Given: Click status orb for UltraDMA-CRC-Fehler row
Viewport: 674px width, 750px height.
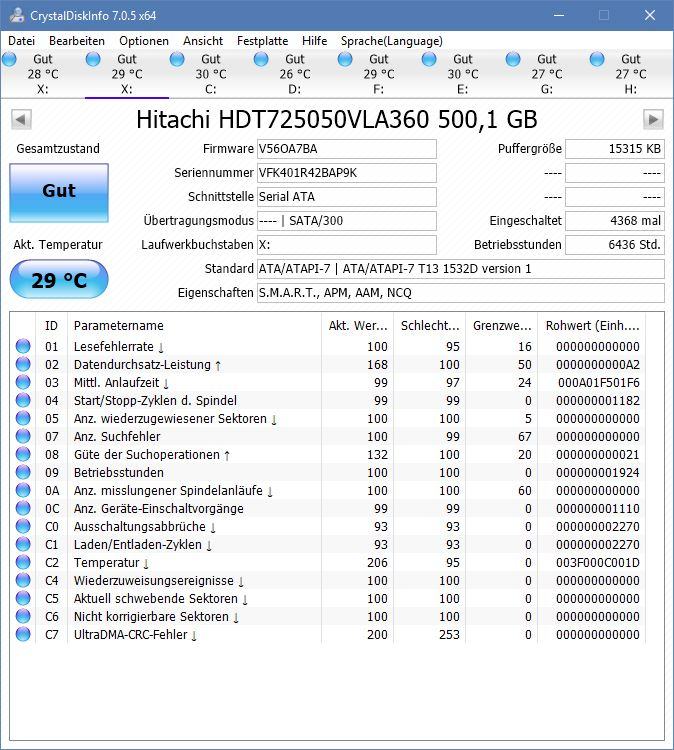Looking at the screenshot, I should click(23, 634).
